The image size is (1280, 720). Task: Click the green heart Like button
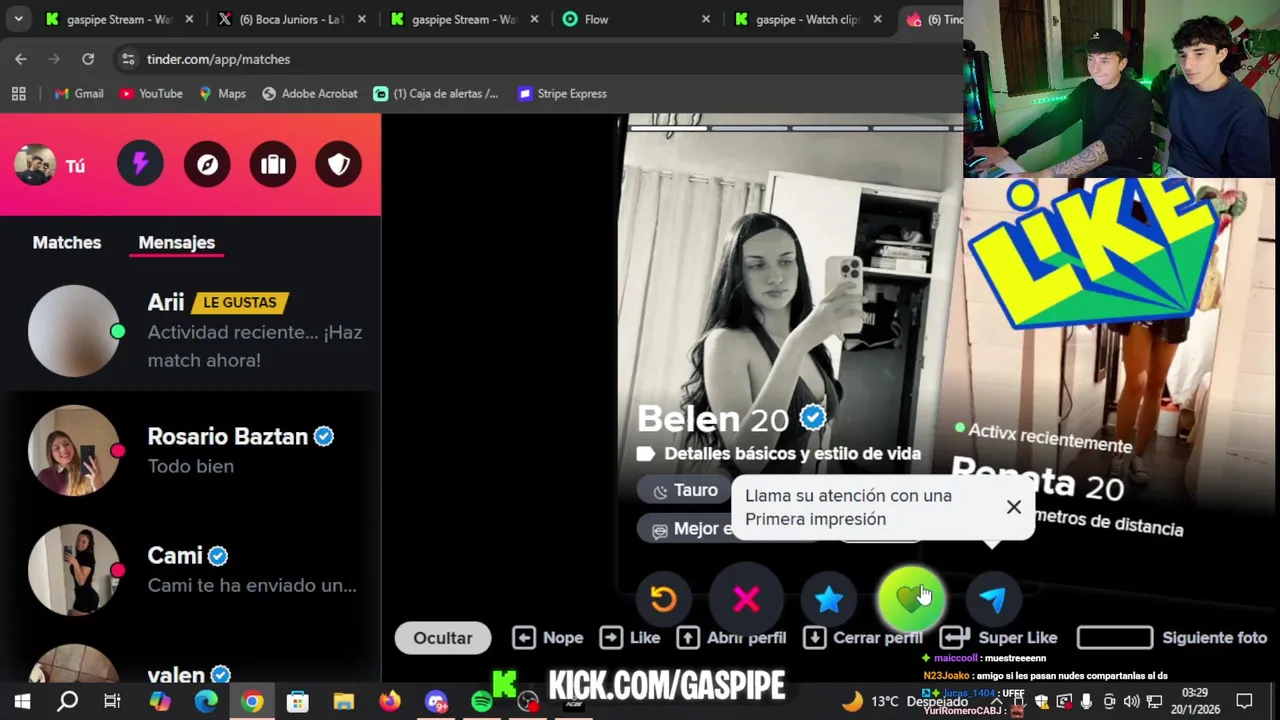pyautogui.click(x=910, y=599)
